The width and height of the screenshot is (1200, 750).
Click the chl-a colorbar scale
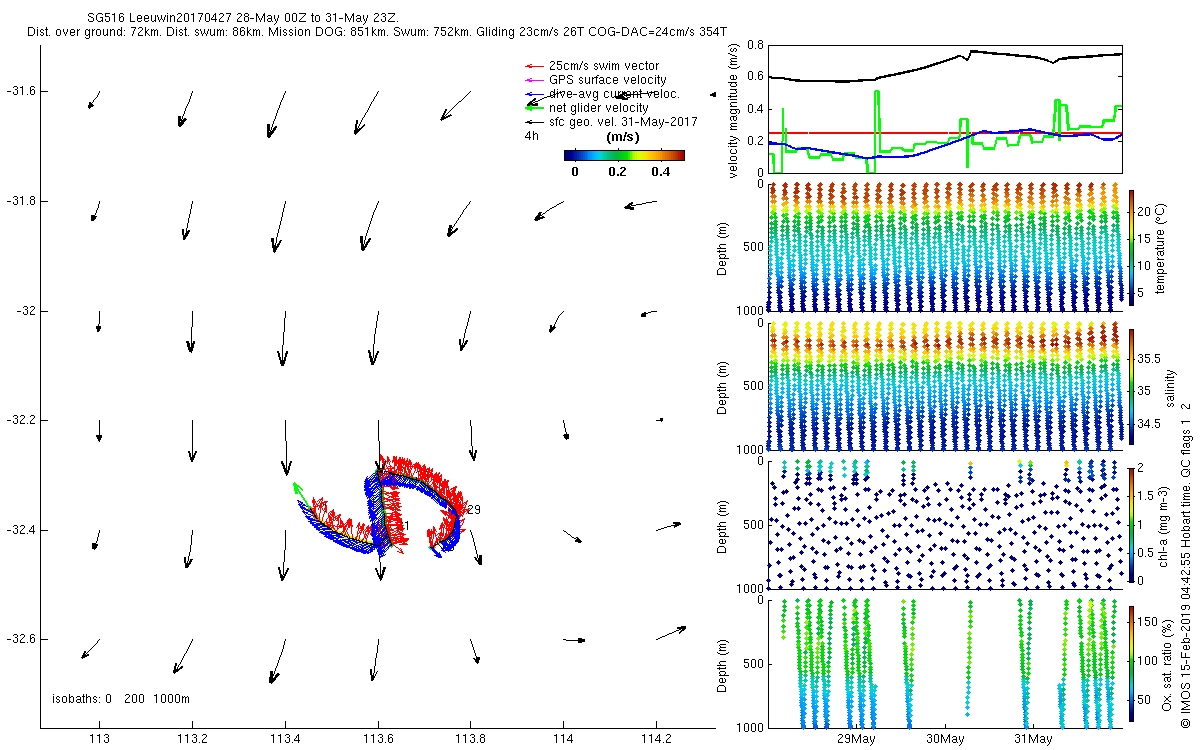click(x=1131, y=524)
